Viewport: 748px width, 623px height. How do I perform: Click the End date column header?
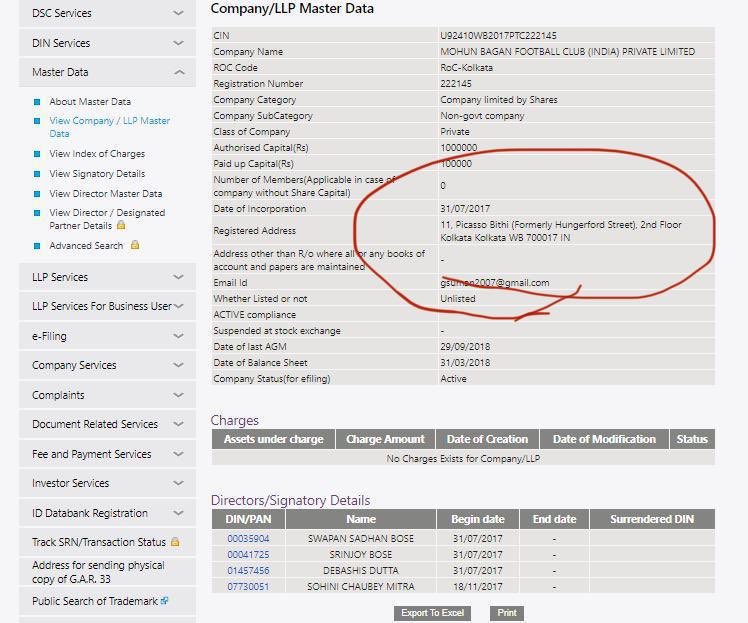[x=554, y=519]
